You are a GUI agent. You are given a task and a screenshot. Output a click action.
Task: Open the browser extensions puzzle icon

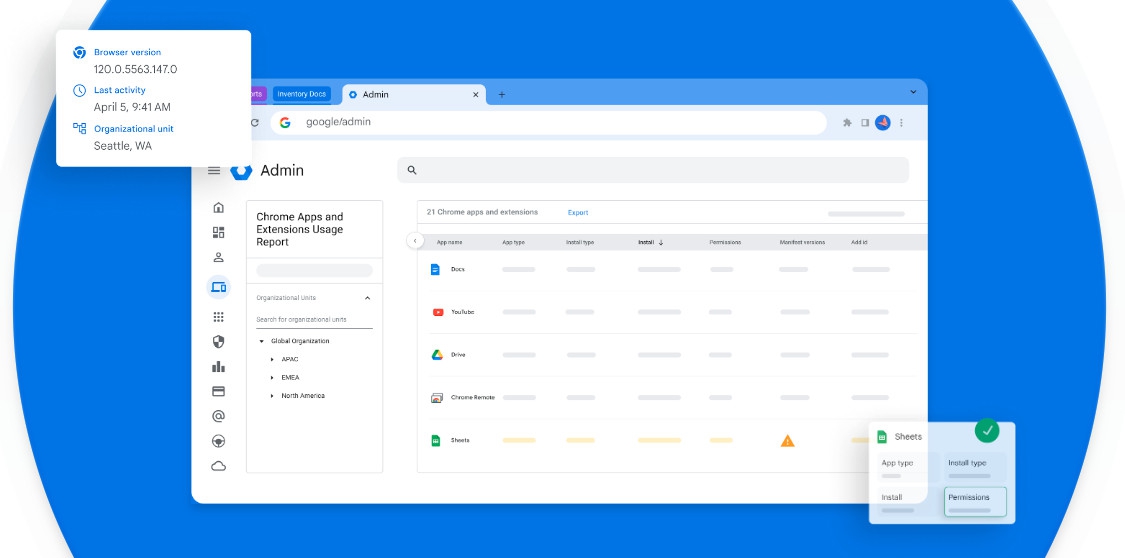[847, 123]
